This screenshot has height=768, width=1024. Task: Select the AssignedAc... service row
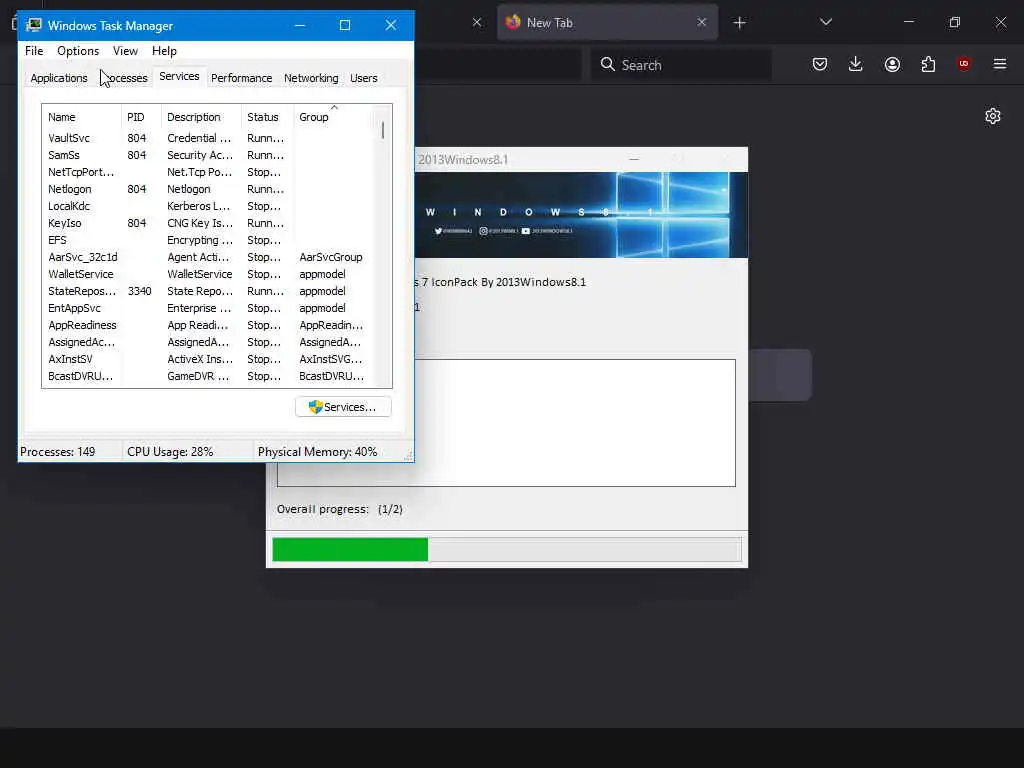pos(208,342)
